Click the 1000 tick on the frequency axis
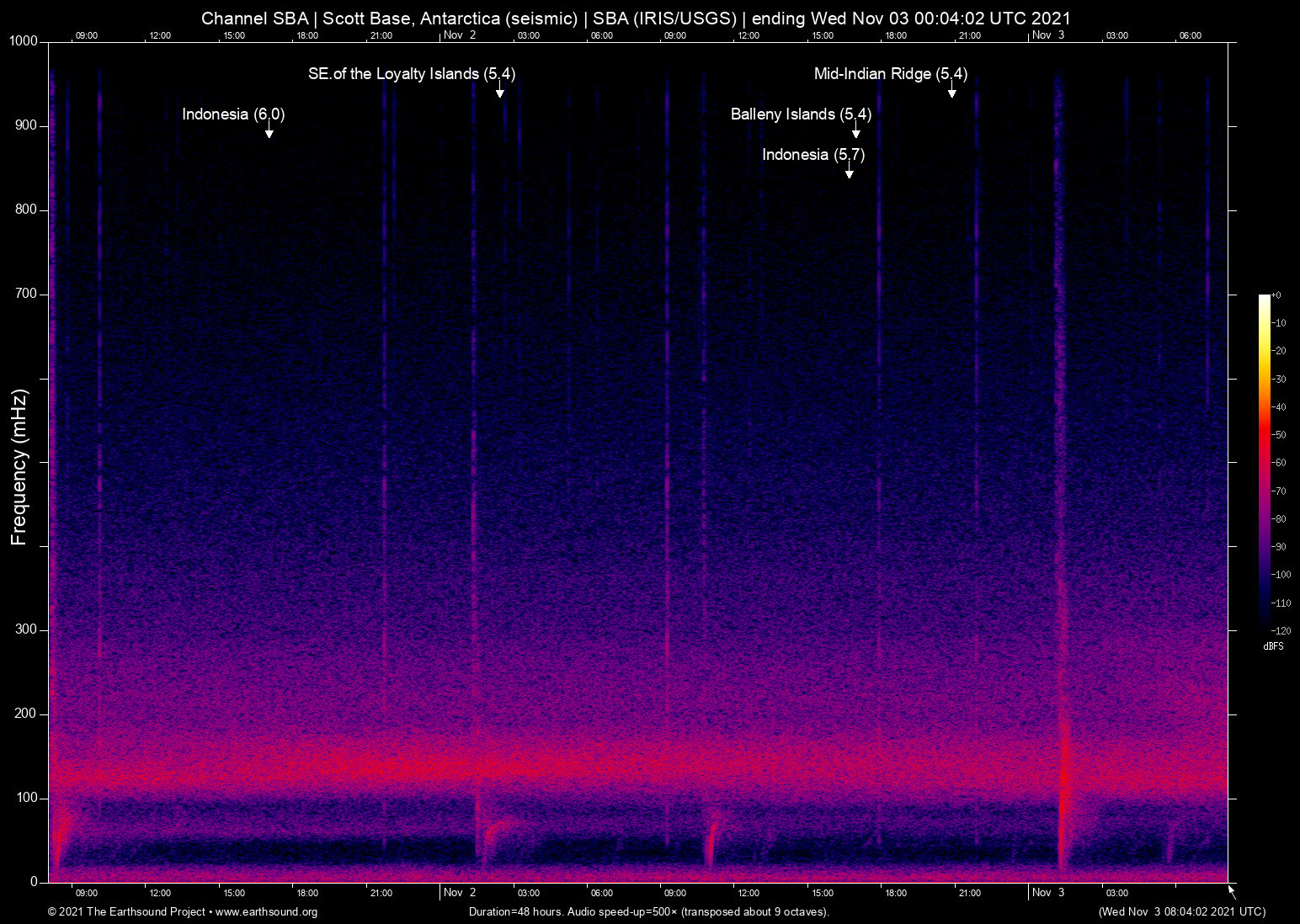Screen dimensions: 1300x924 click(23, 41)
